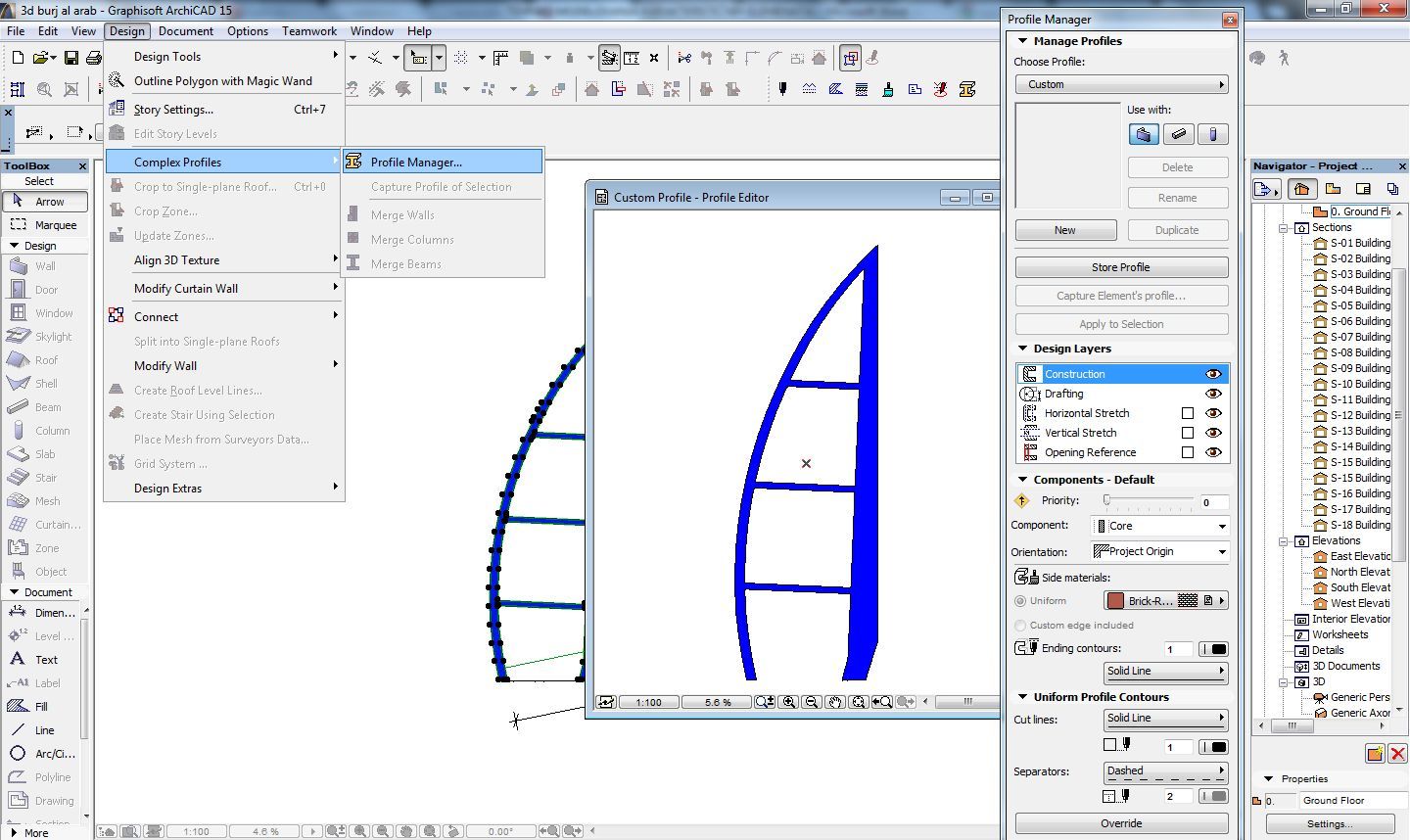Viewport: 1410px width, 840px height.
Task: Use with Column icon in Profile Manager
Action: tap(1213, 134)
